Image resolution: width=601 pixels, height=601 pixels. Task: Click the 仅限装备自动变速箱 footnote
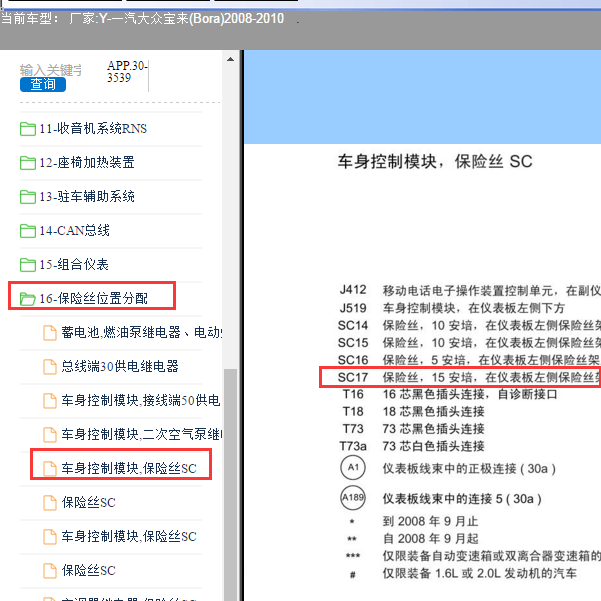tap(491, 556)
